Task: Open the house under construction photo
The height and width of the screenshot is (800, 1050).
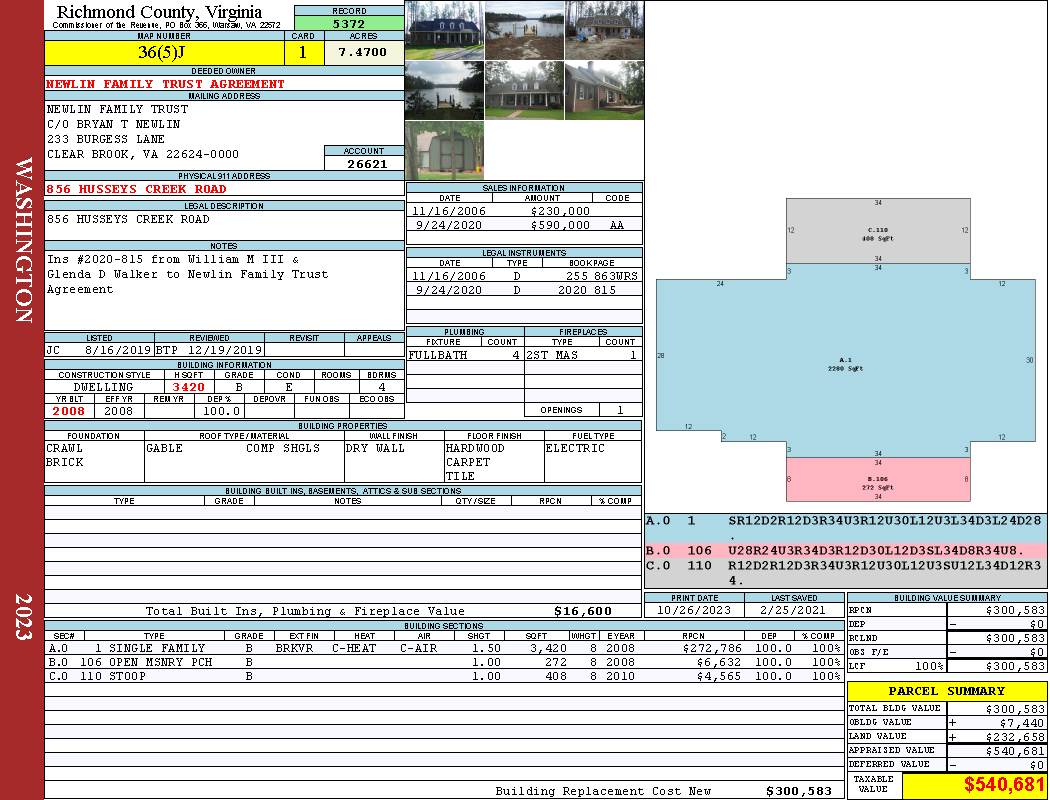Action: point(604,30)
